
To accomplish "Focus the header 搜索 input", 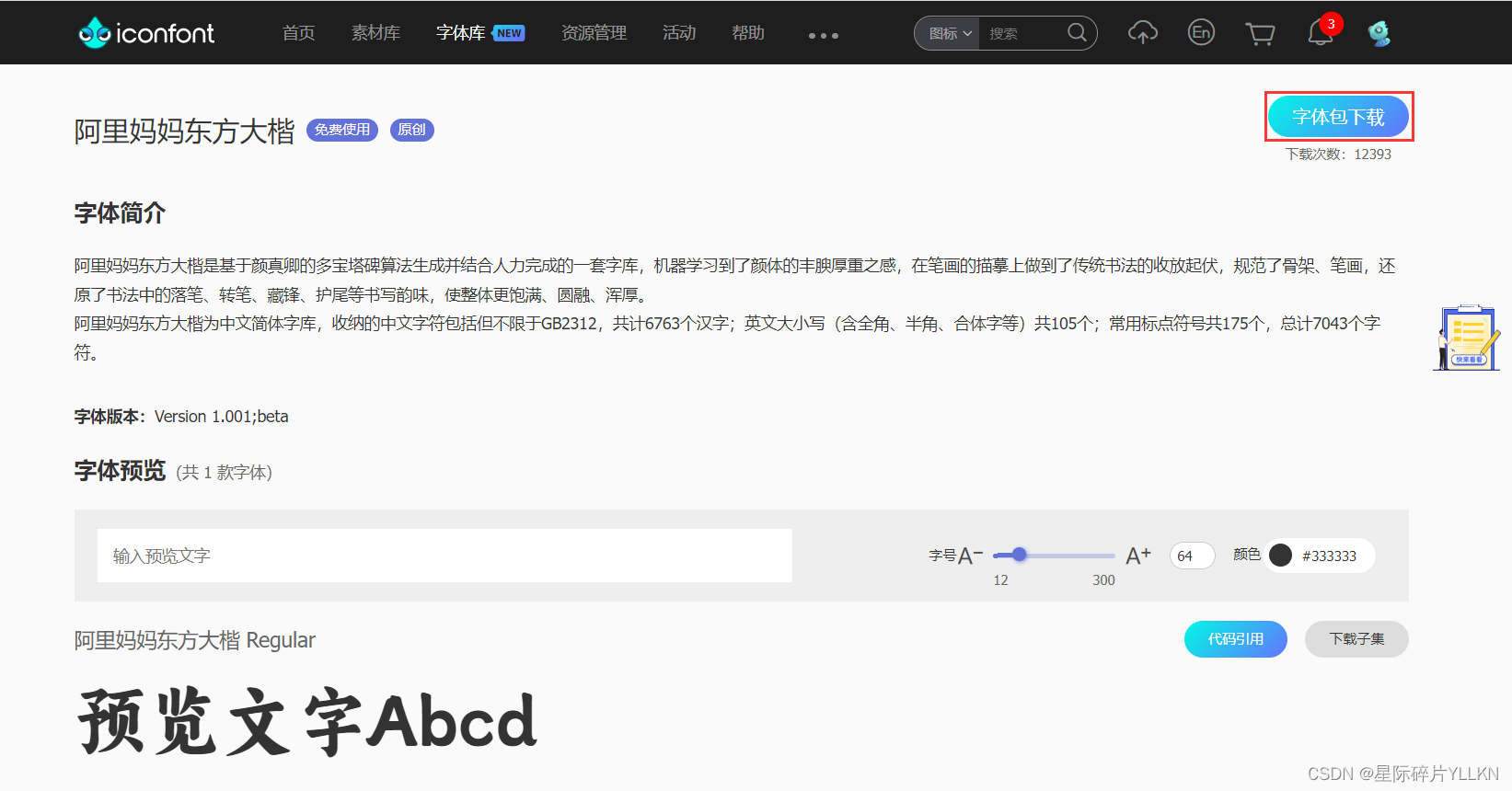I will point(1023,34).
